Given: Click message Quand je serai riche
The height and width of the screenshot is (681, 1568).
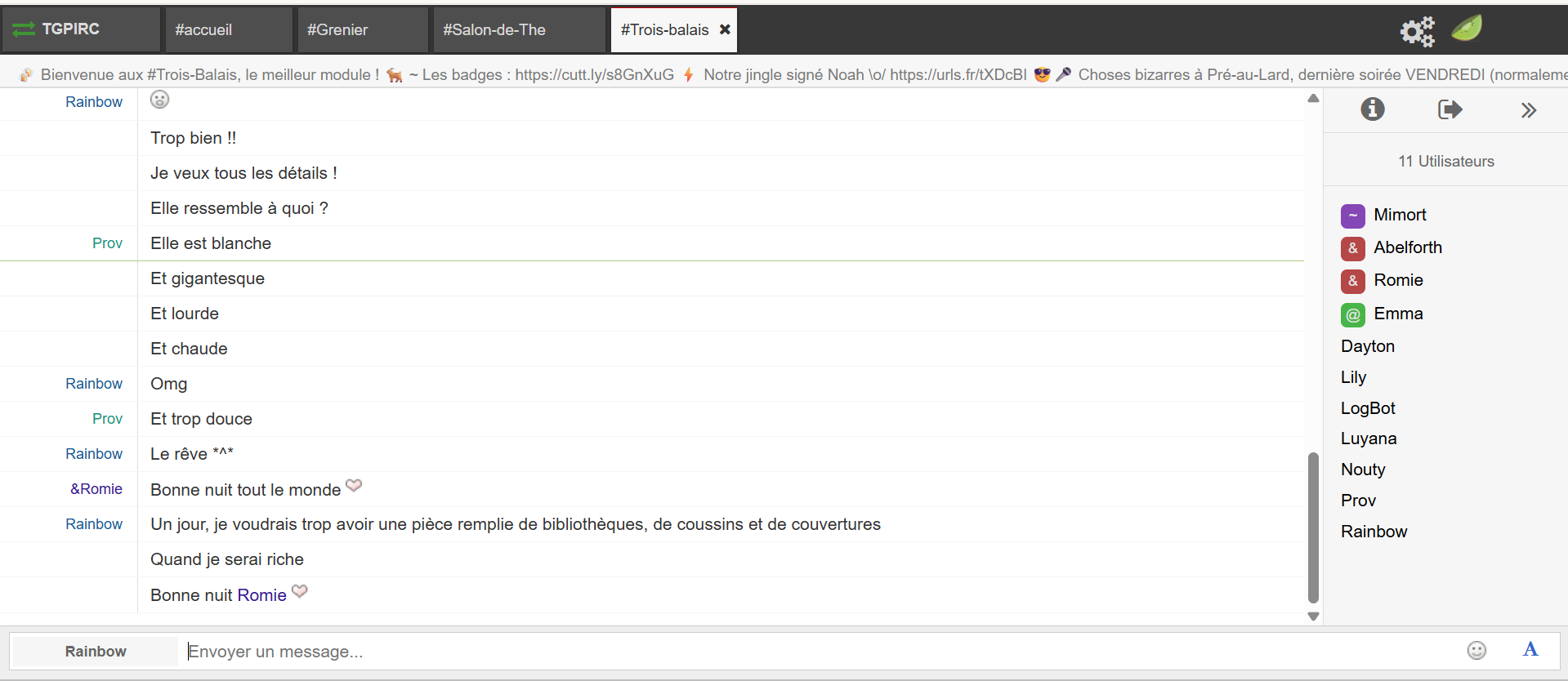Looking at the screenshot, I should tap(227, 559).
